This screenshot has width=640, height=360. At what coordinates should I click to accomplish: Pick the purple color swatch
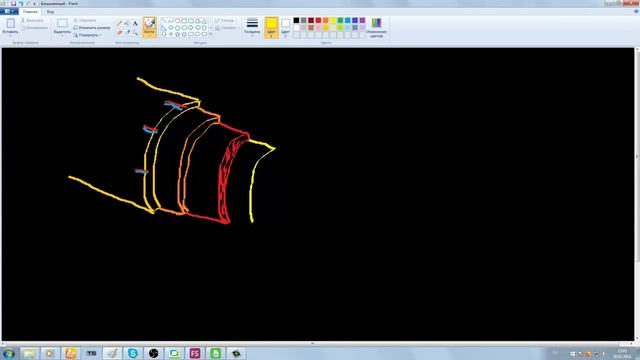point(362,20)
